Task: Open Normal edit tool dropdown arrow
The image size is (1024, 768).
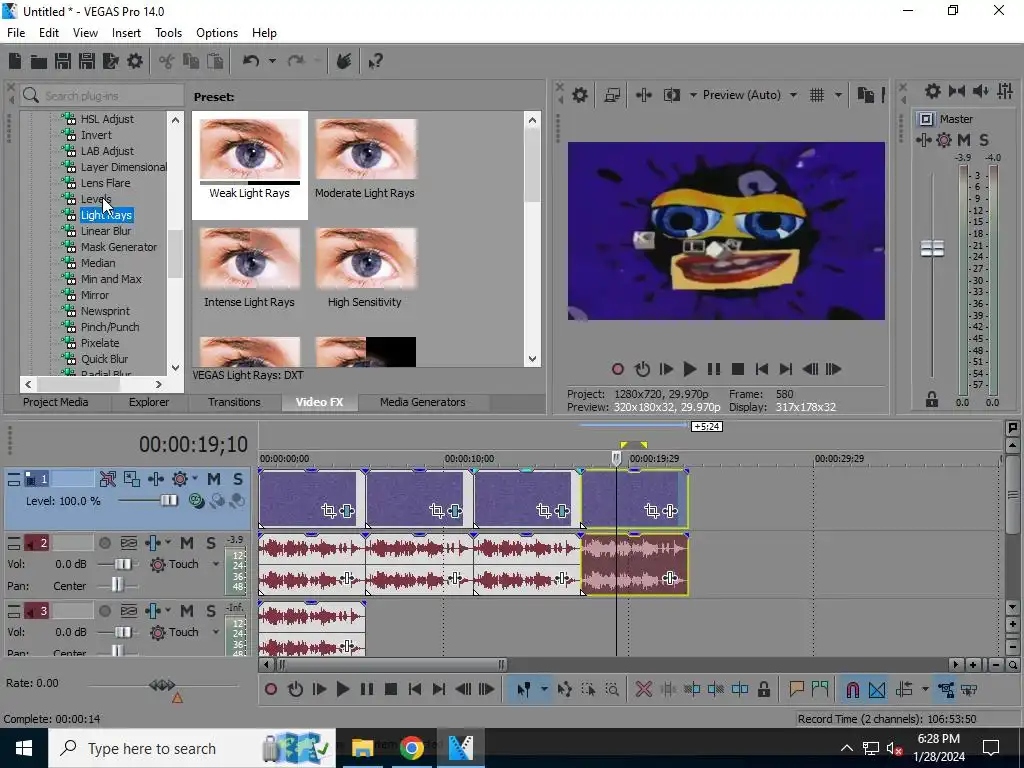Action: (x=543, y=690)
